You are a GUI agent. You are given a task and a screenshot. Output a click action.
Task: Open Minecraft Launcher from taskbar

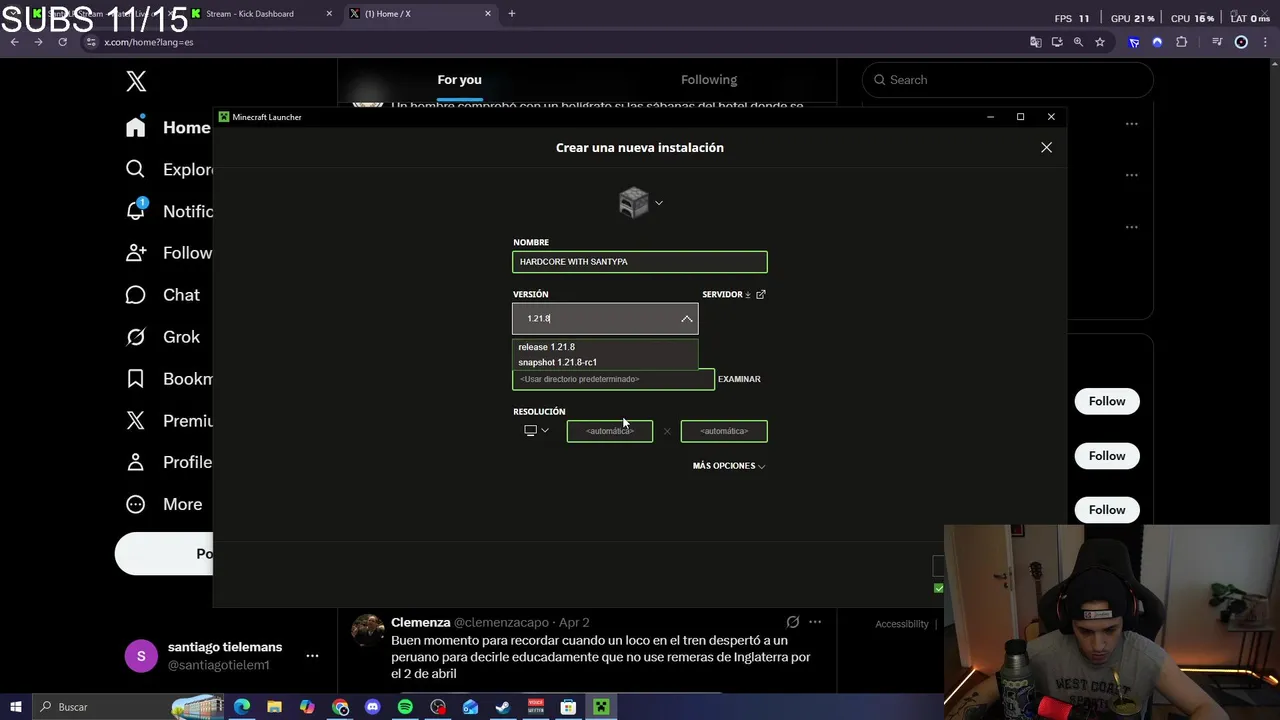[x=601, y=707]
